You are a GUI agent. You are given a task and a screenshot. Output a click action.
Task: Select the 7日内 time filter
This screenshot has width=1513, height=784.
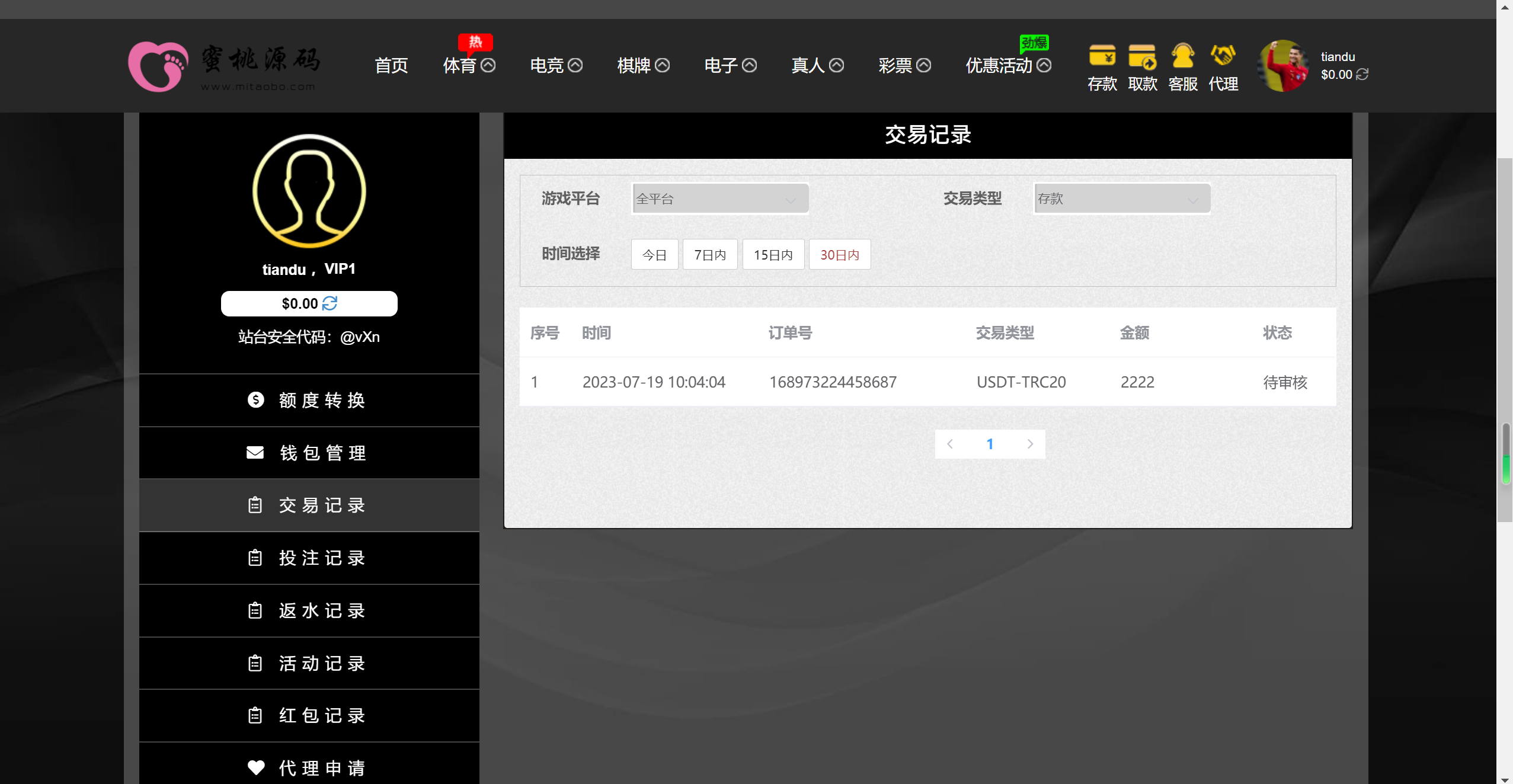[x=709, y=255]
